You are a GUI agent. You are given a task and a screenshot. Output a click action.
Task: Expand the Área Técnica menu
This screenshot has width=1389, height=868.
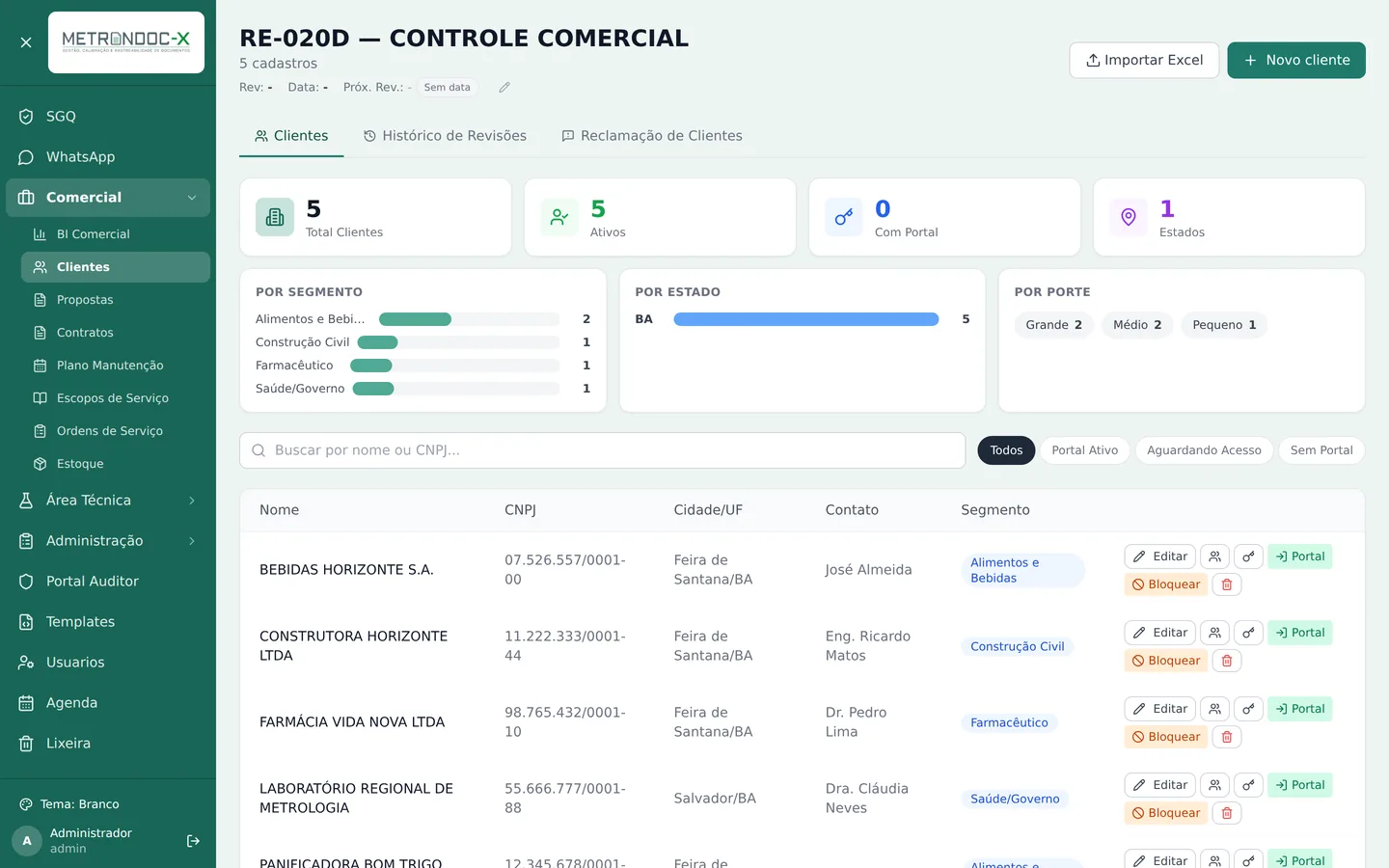[x=108, y=501]
